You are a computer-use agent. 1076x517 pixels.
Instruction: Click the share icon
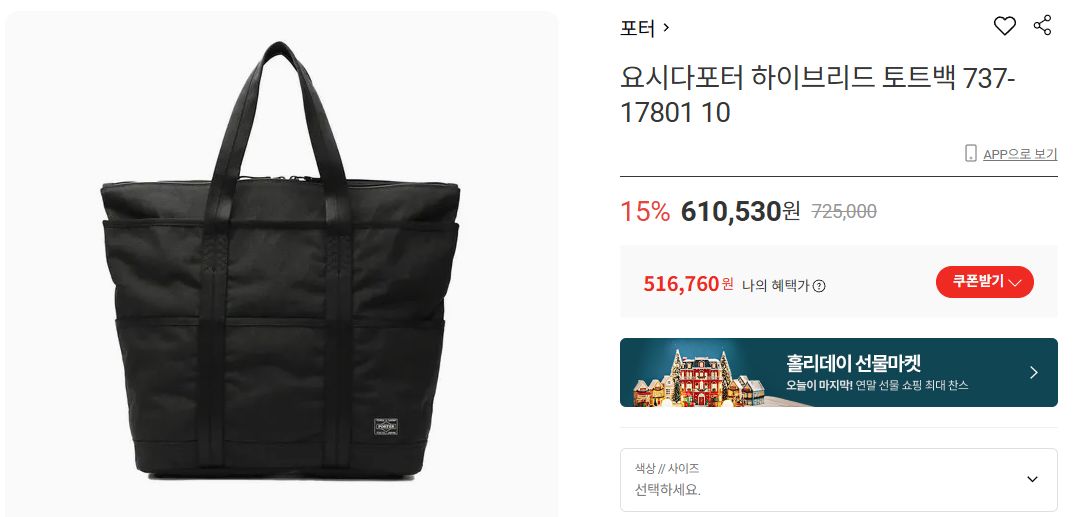pos(1042,25)
